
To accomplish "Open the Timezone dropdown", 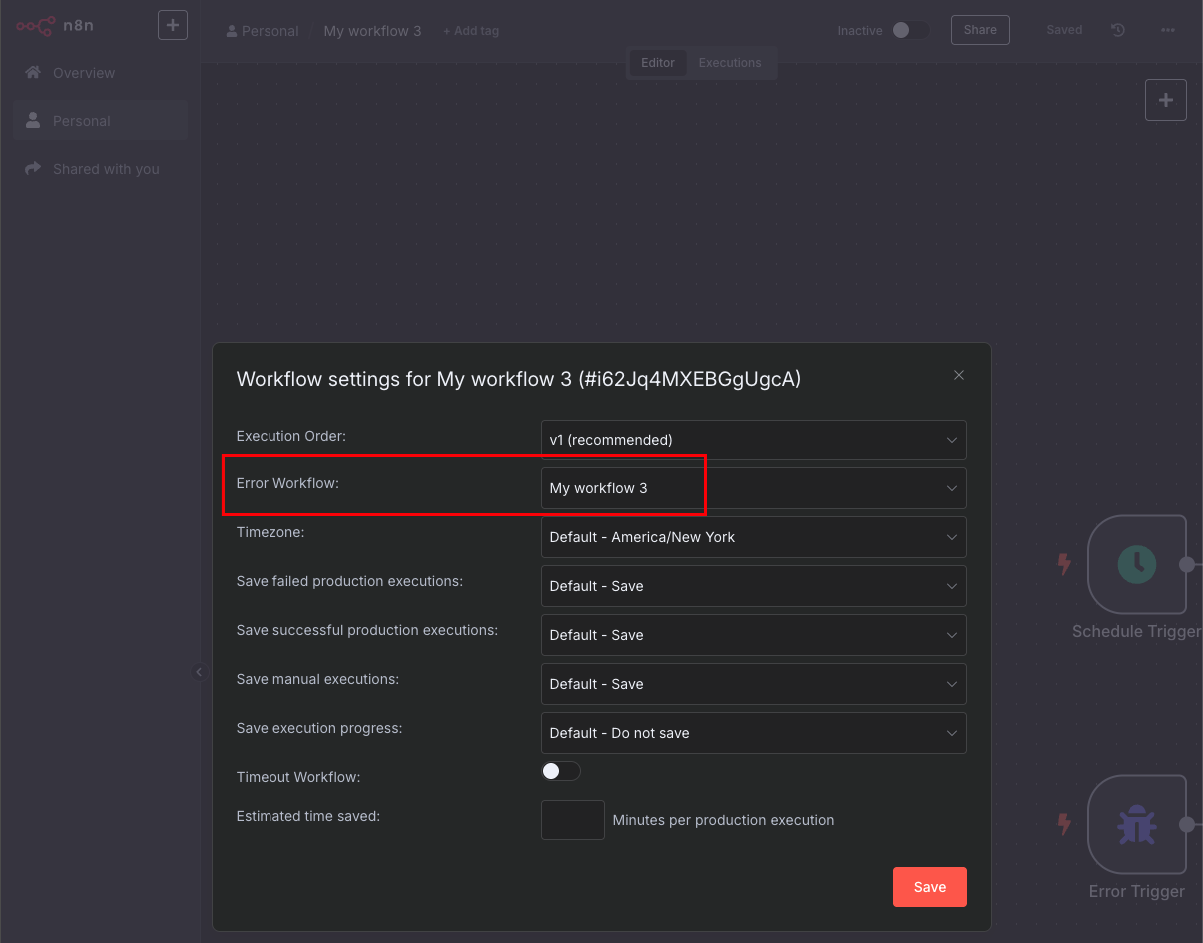I will [754, 537].
